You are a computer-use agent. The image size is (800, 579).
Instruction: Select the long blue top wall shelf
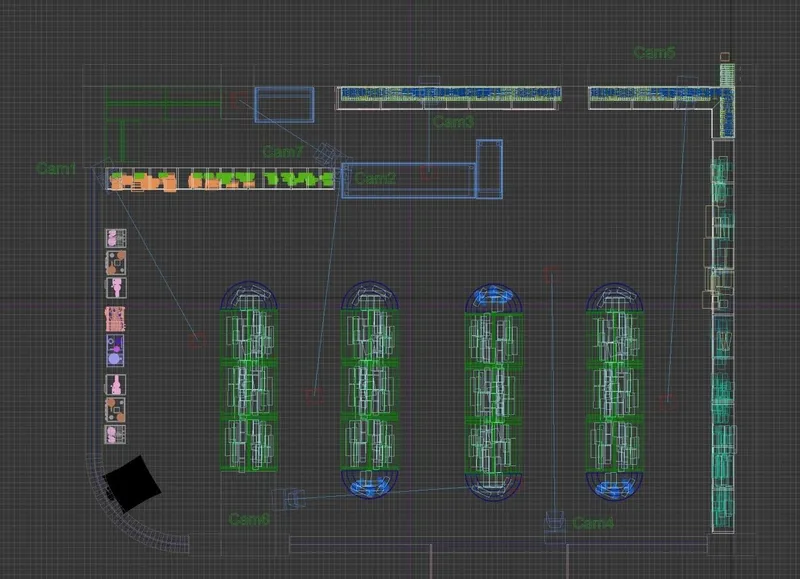[x=449, y=97]
